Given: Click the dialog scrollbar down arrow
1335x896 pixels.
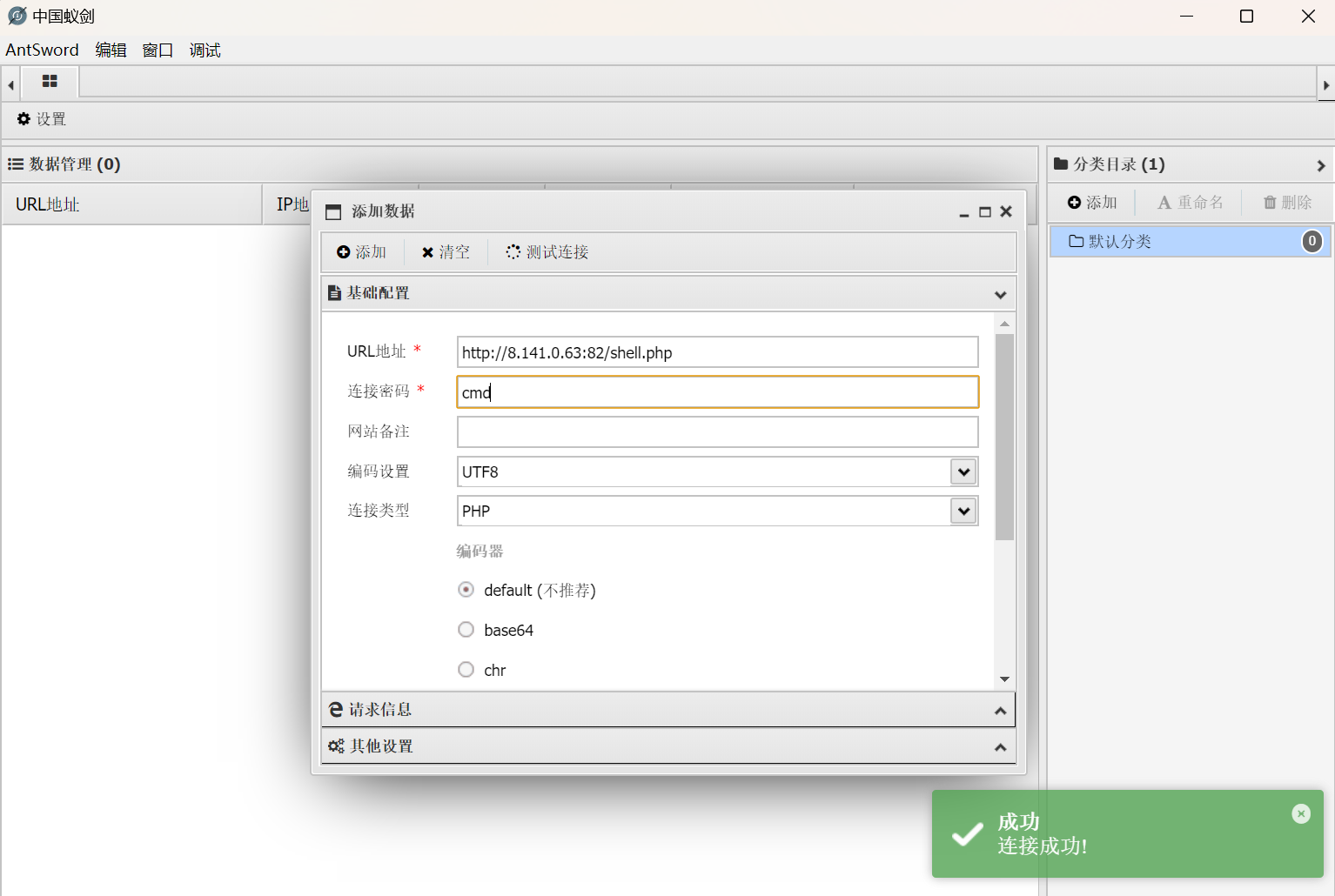Looking at the screenshot, I should pos(1004,679).
